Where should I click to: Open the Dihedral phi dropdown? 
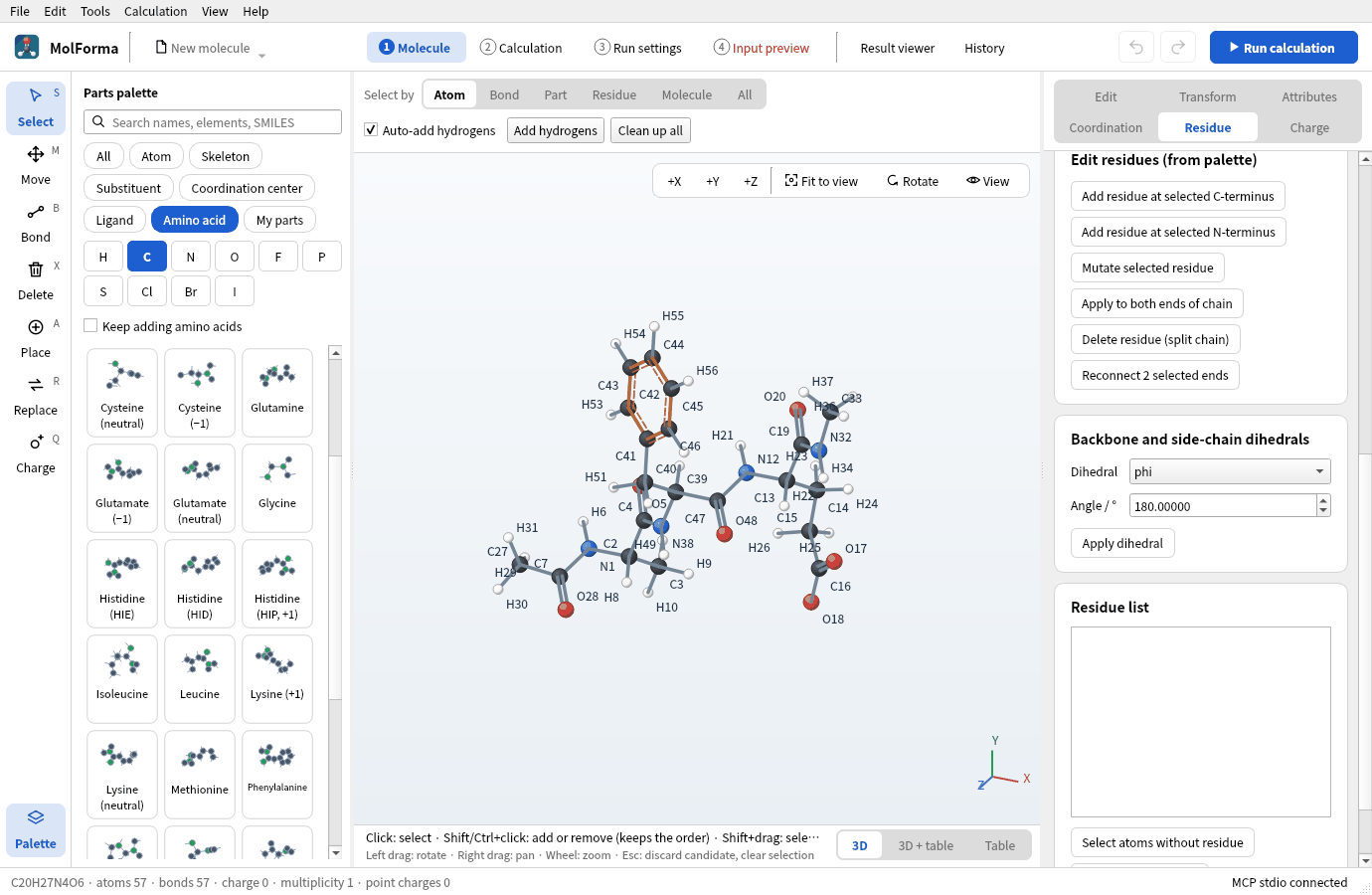pyautogui.click(x=1230, y=471)
